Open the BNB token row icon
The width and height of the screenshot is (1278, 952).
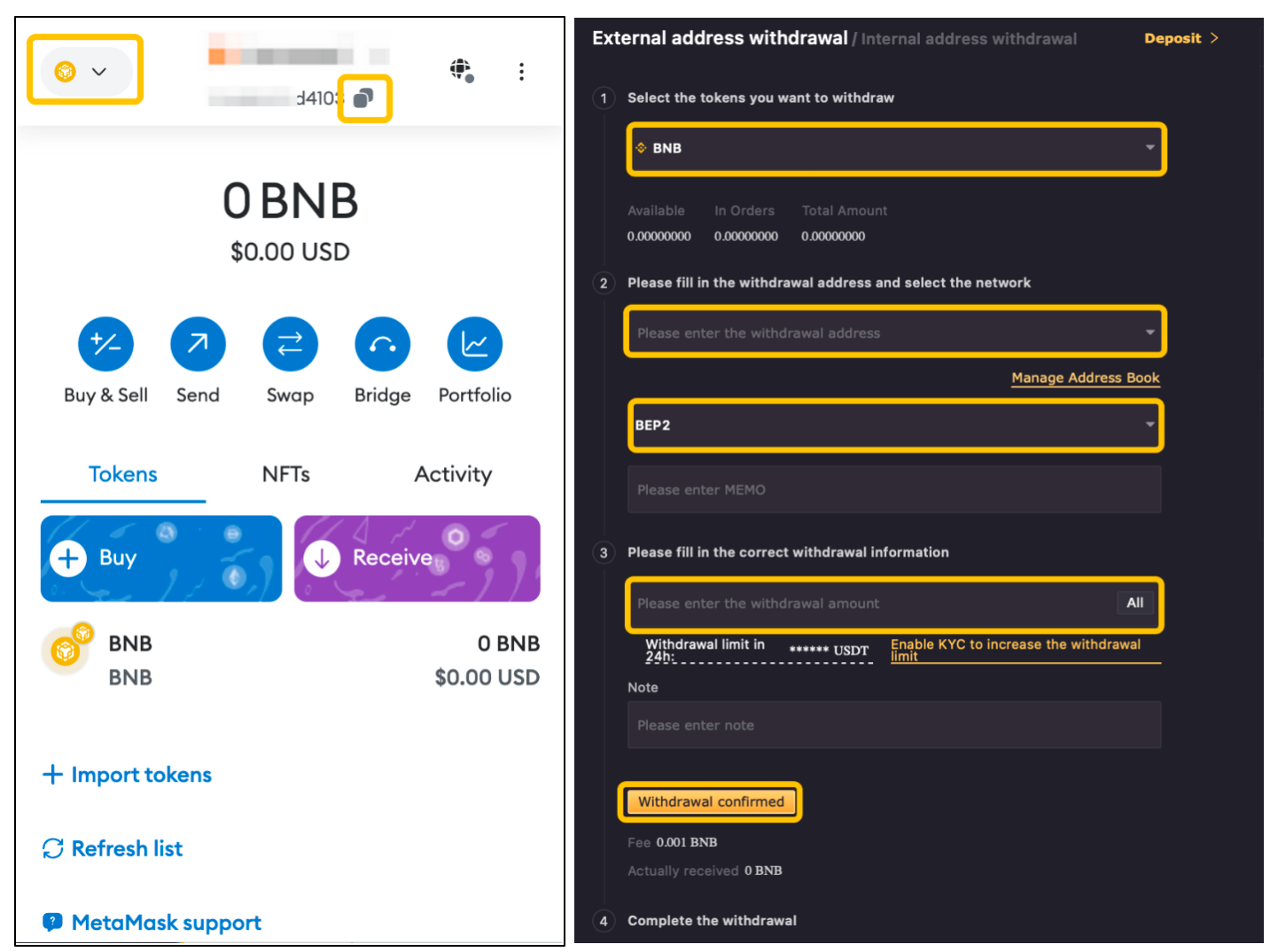pyautogui.click(x=66, y=650)
